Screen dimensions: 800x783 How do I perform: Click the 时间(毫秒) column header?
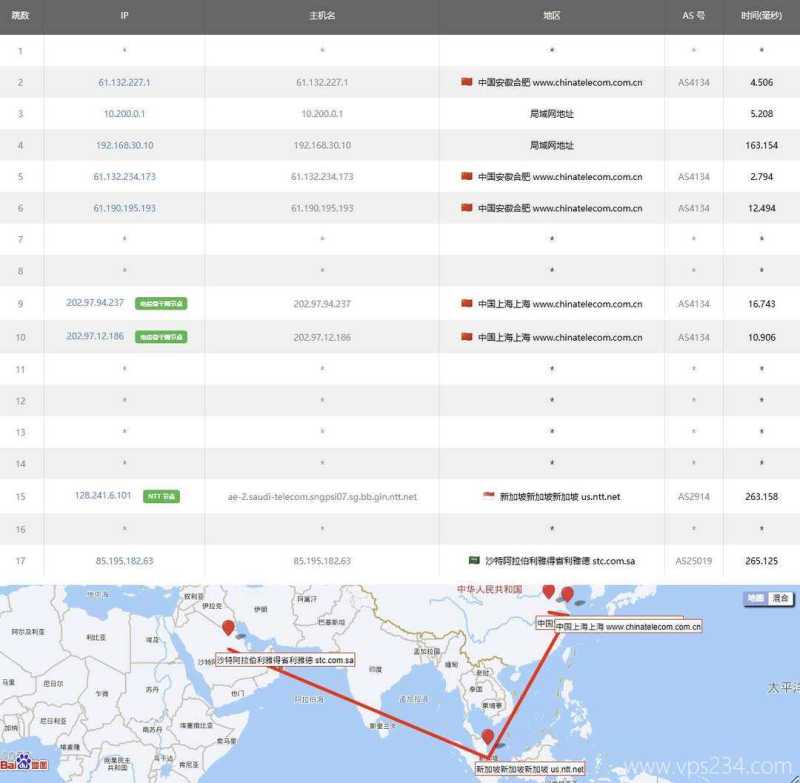click(761, 16)
